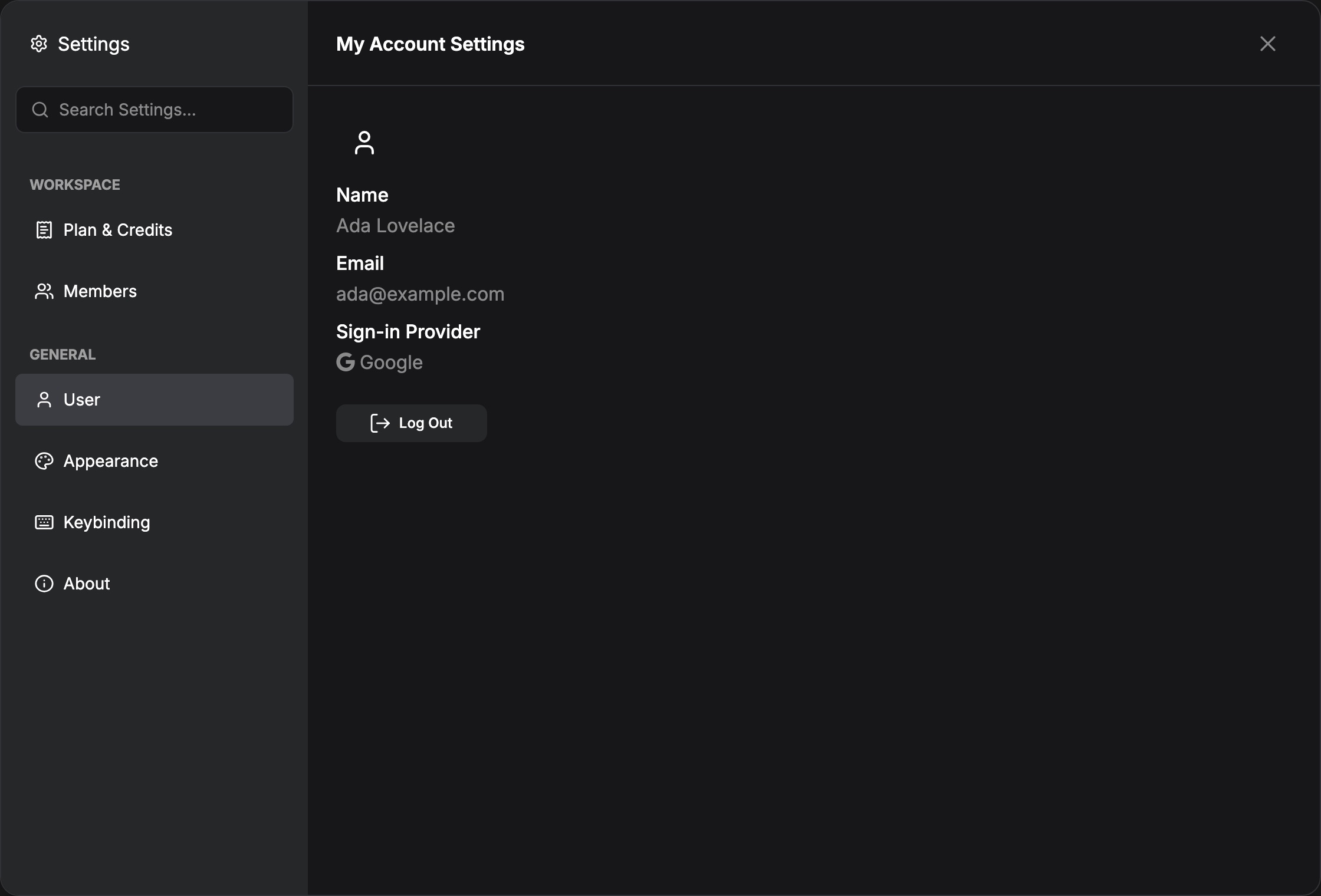Click the profile avatar icon above Name

(x=364, y=143)
